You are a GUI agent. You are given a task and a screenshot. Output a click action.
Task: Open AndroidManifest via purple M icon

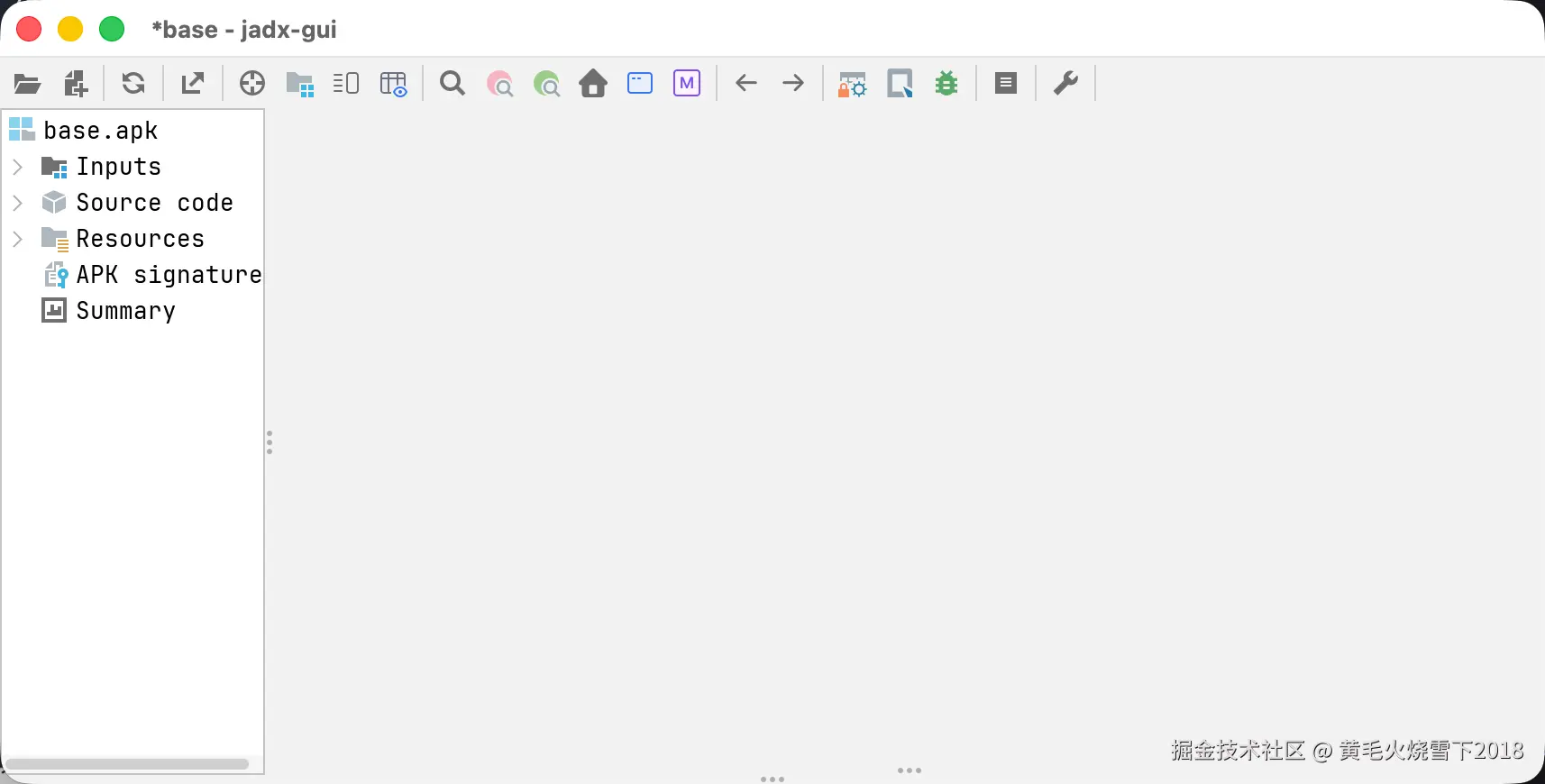pyautogui.click(x=687, y=84)
